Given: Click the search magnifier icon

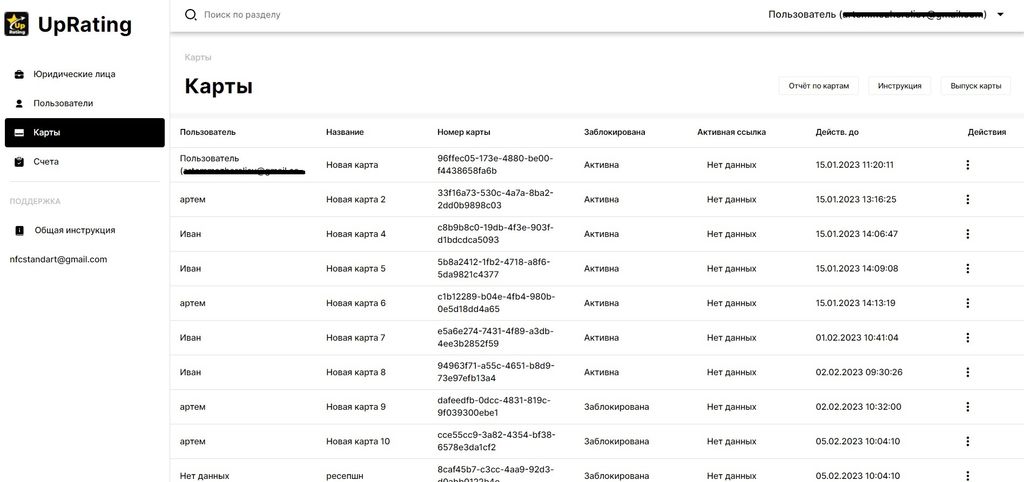Looking at the screenshot, I should coord(191,14).
